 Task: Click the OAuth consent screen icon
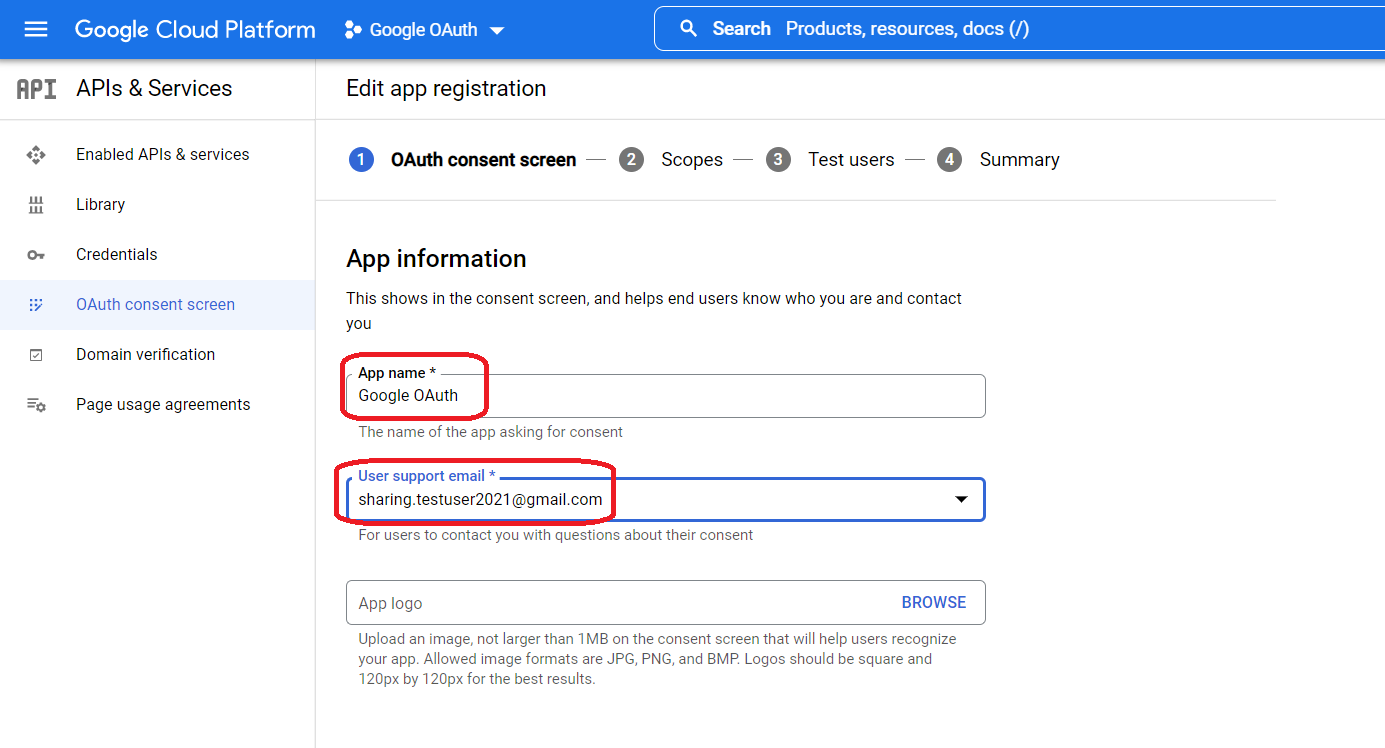[x=36, y=305]
